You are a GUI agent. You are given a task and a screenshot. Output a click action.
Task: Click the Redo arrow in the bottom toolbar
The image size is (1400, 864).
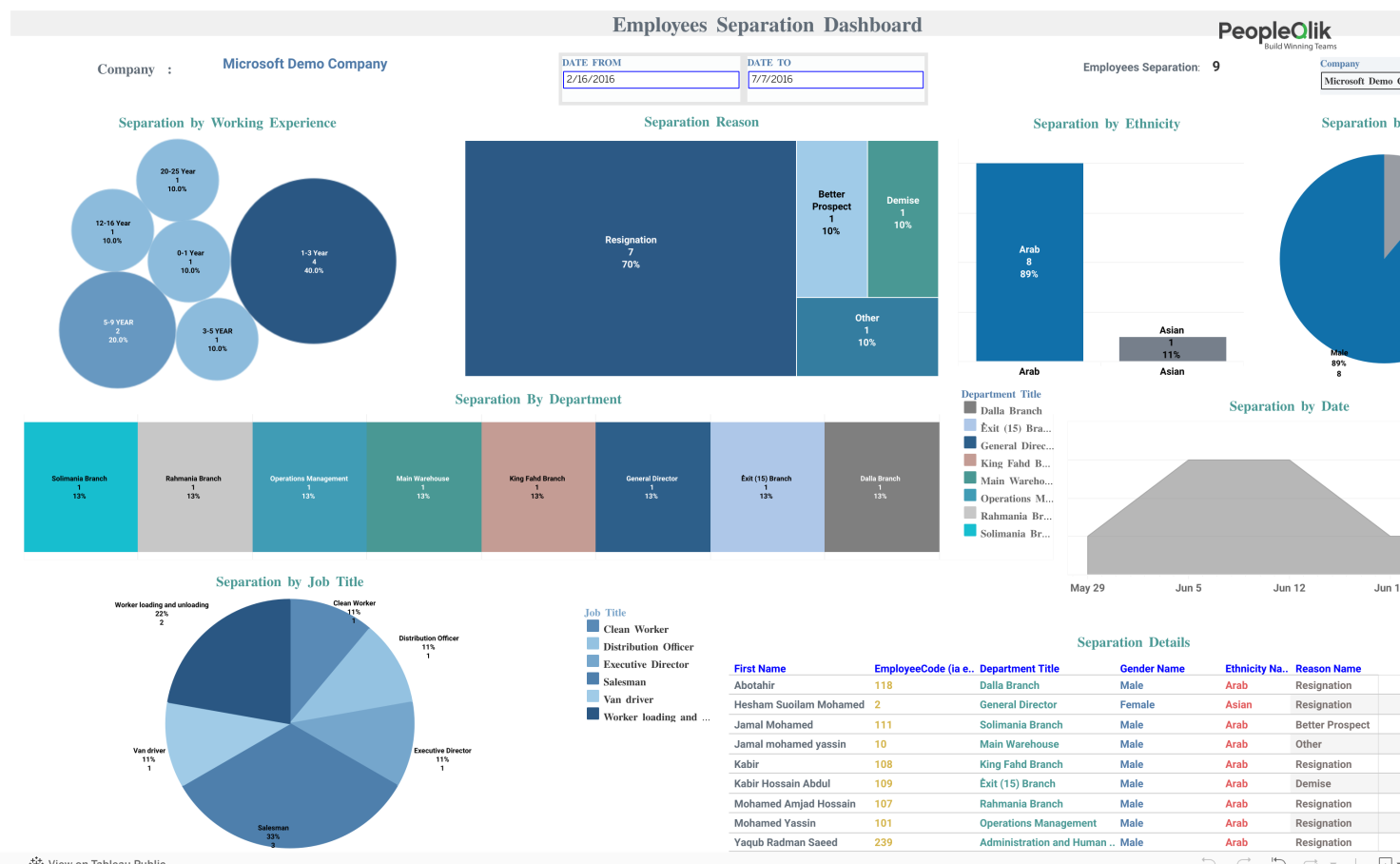1244,859
